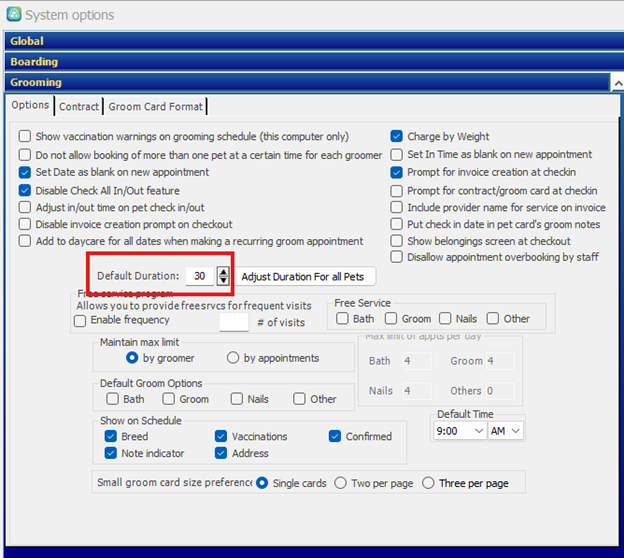This screenshot has width=624, height=558.
Task: Check Include provider name for service on invoice
Action: coord(396,207)
